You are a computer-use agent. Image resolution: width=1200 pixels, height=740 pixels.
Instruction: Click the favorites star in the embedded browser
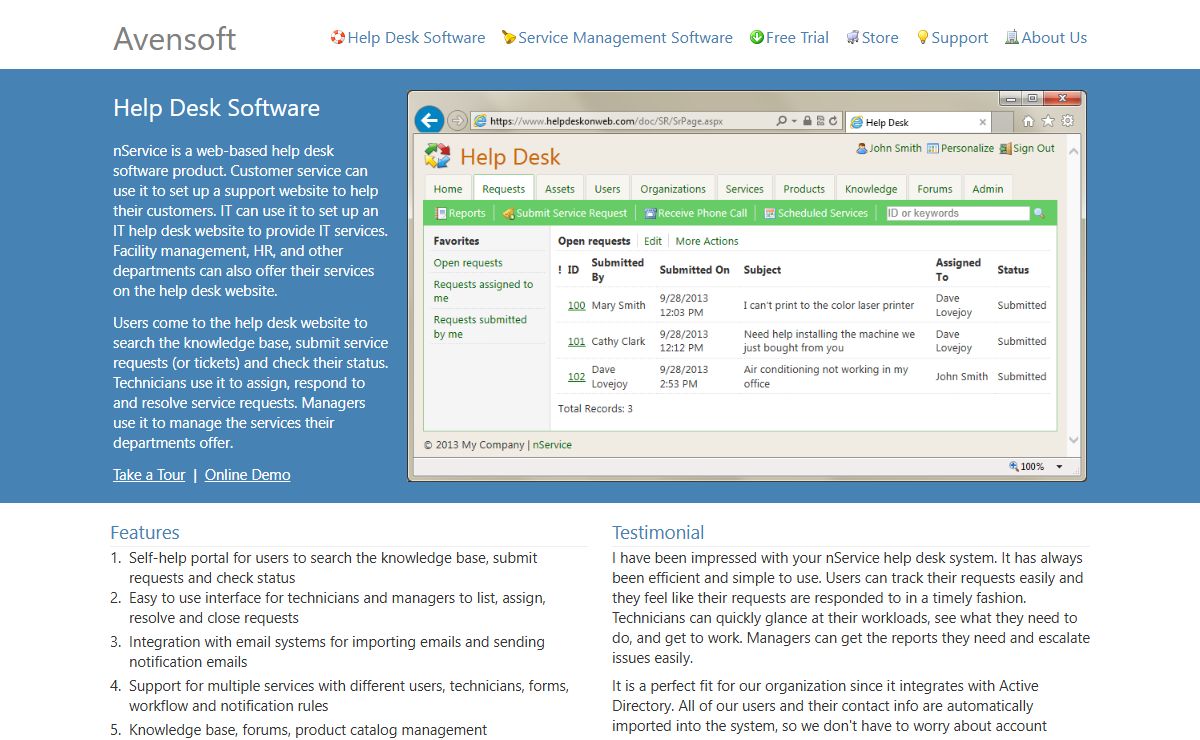point(1048,121)
